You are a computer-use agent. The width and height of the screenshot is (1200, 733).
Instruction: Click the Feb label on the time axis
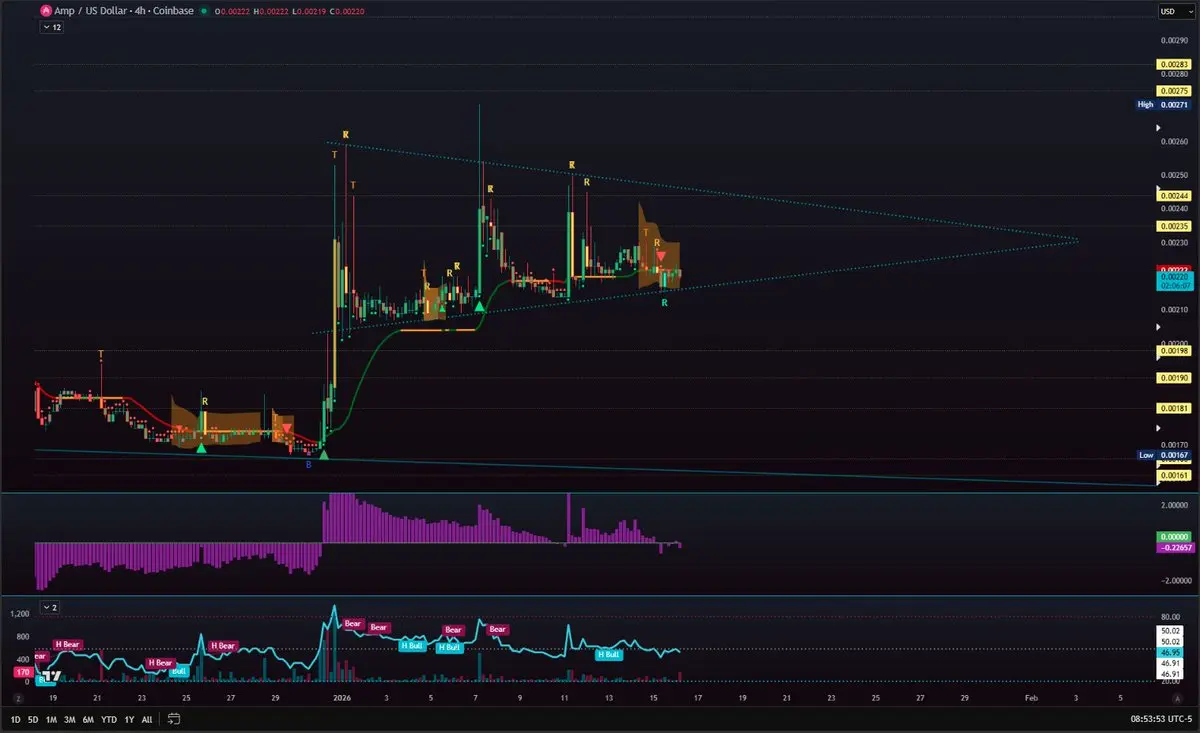[1031, 697]
